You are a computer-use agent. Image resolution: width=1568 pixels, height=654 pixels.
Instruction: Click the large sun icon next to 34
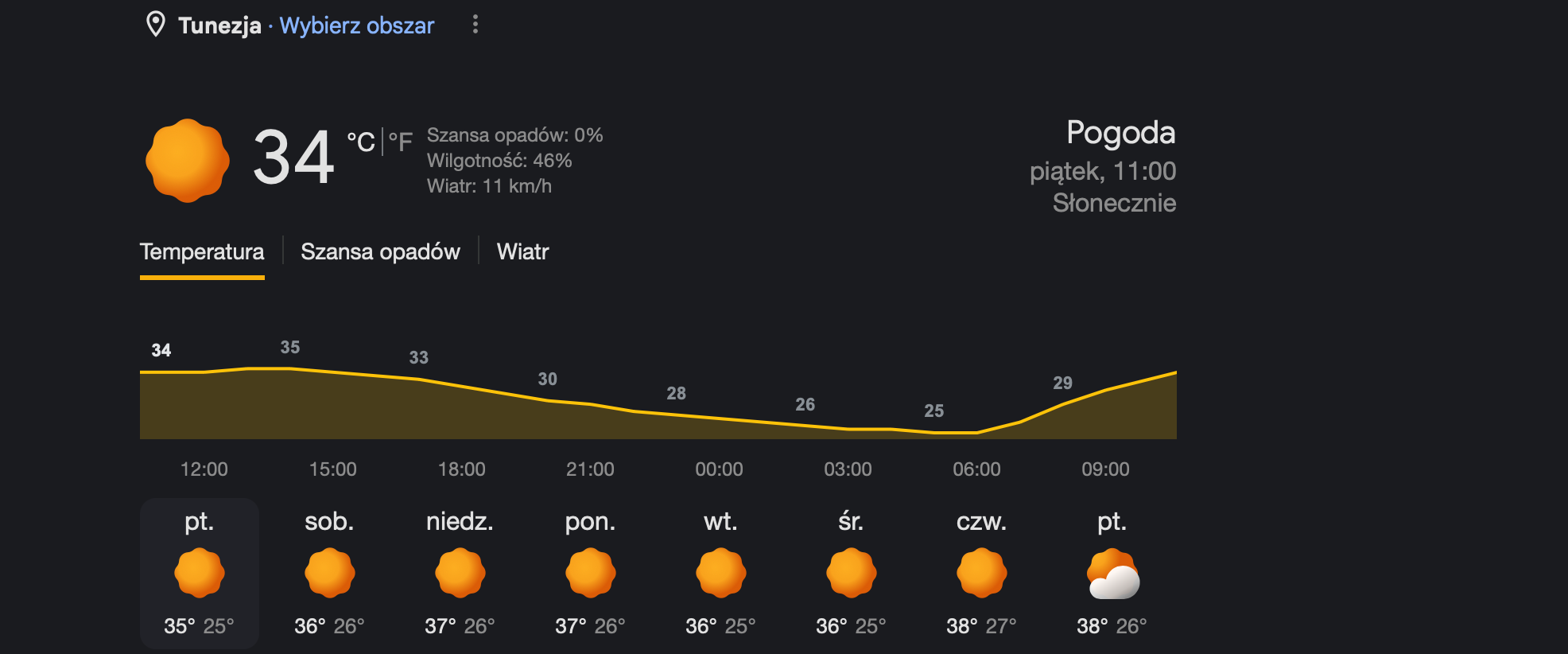click(188, 161)
